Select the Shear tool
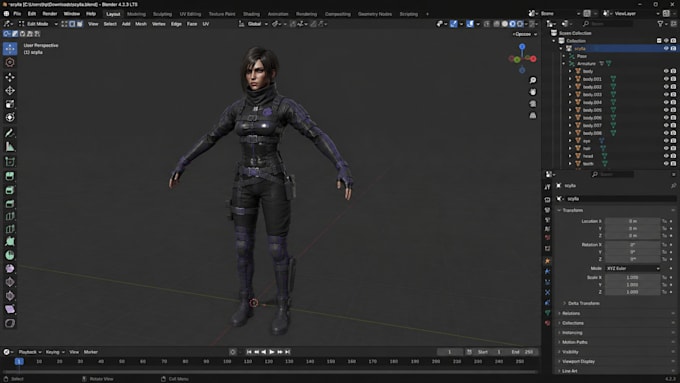680x383 pixels. (x=10, y=309)
